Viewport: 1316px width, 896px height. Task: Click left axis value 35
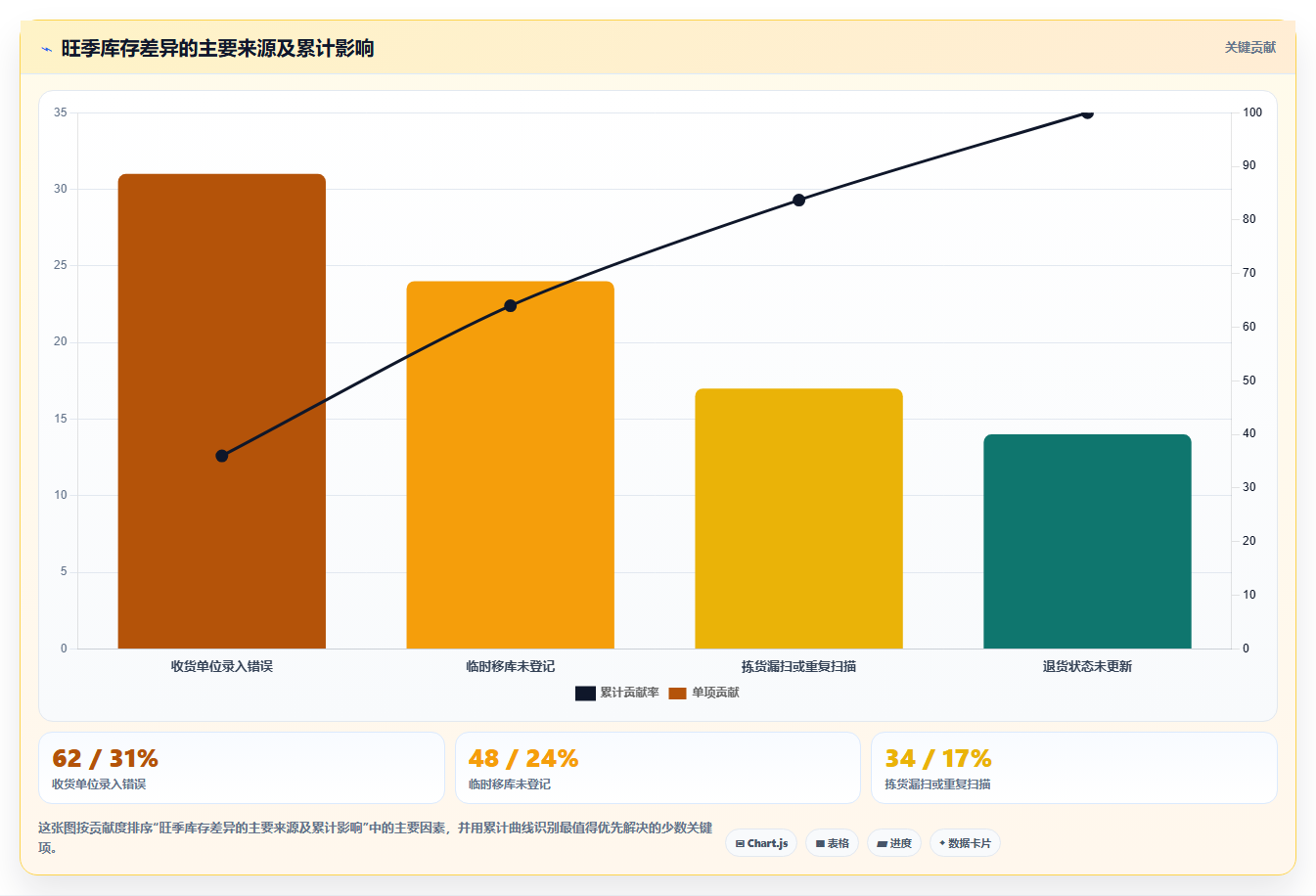point(61,112)
